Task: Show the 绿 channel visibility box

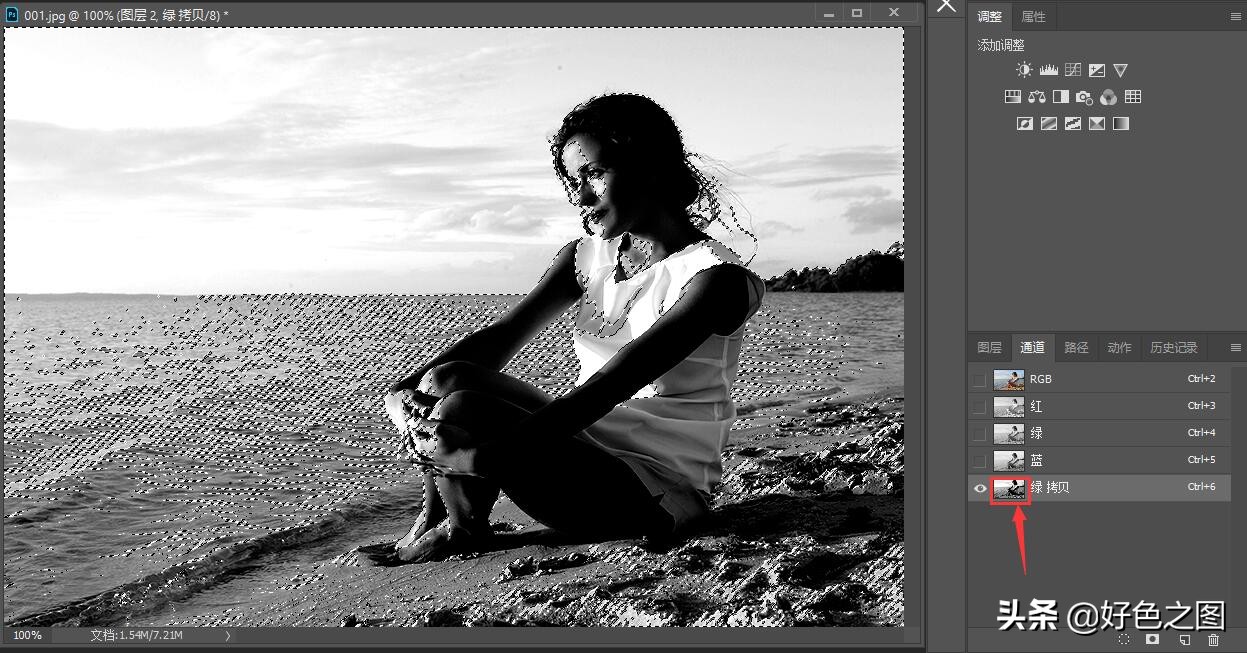Action: [x=979, y=434]
